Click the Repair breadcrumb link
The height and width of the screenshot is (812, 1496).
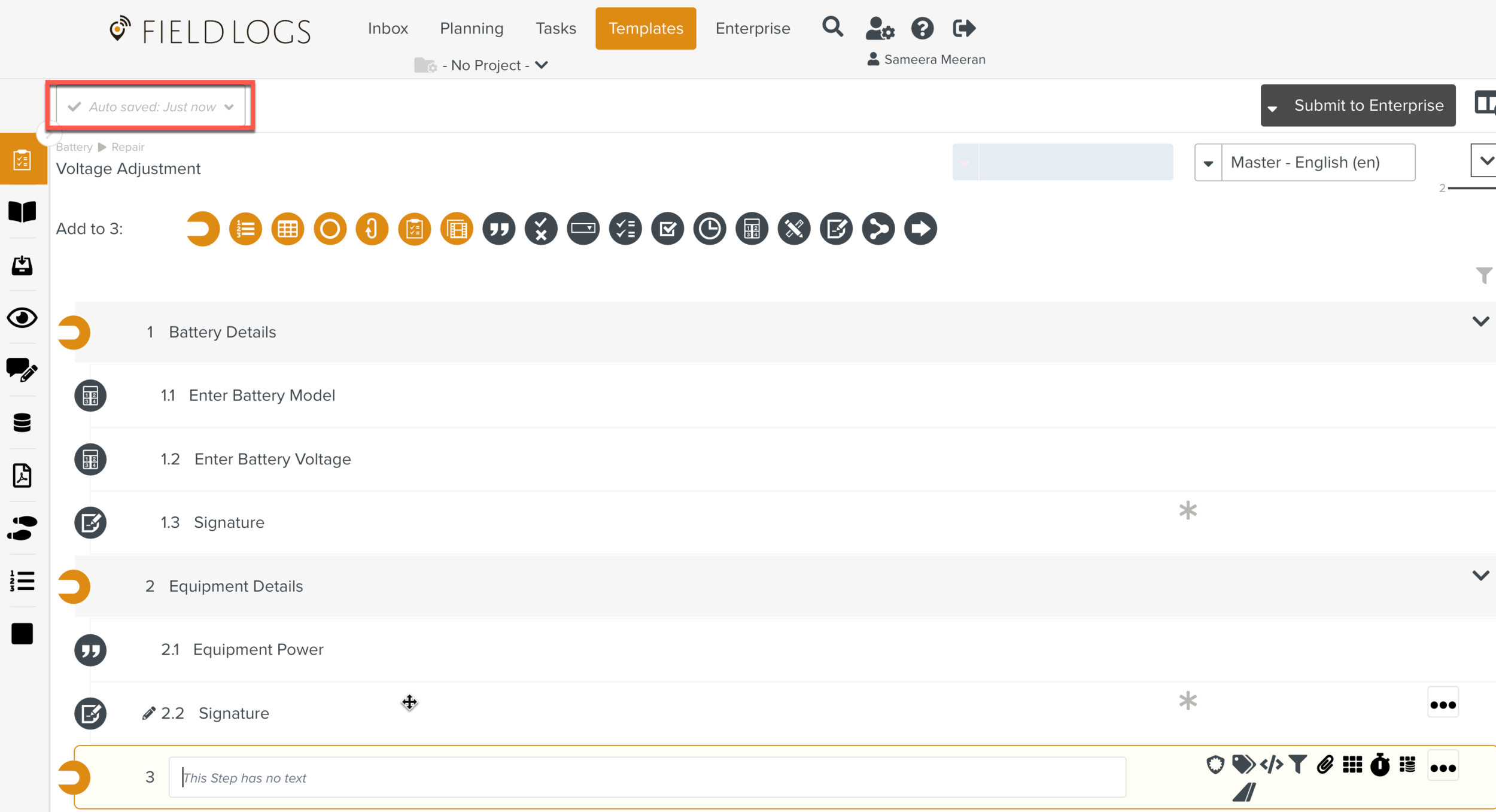127,147
